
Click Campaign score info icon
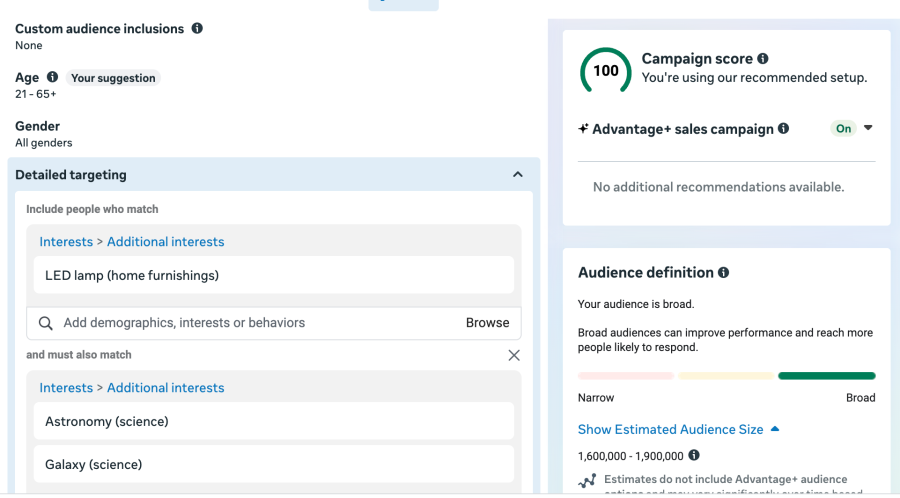click(763, 59)
